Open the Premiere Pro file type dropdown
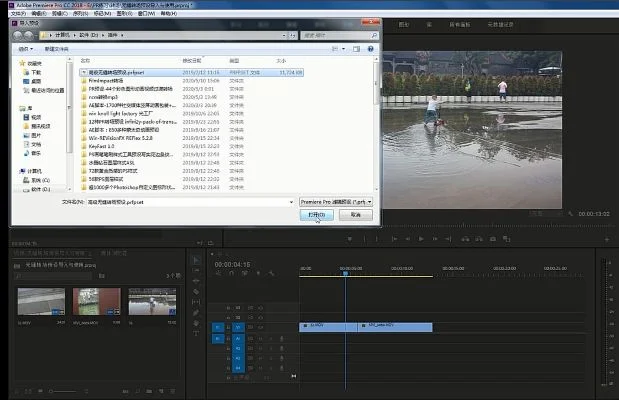 [335, 201]
